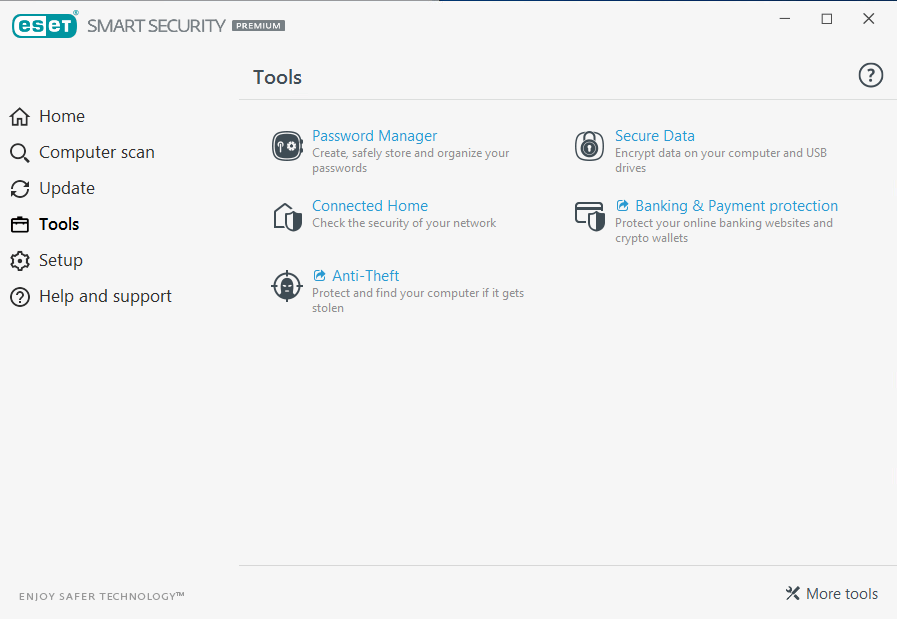Click the Computer scan magnifier icon
The width and height of the screenshot is (897, 619).
click(19, 153)
